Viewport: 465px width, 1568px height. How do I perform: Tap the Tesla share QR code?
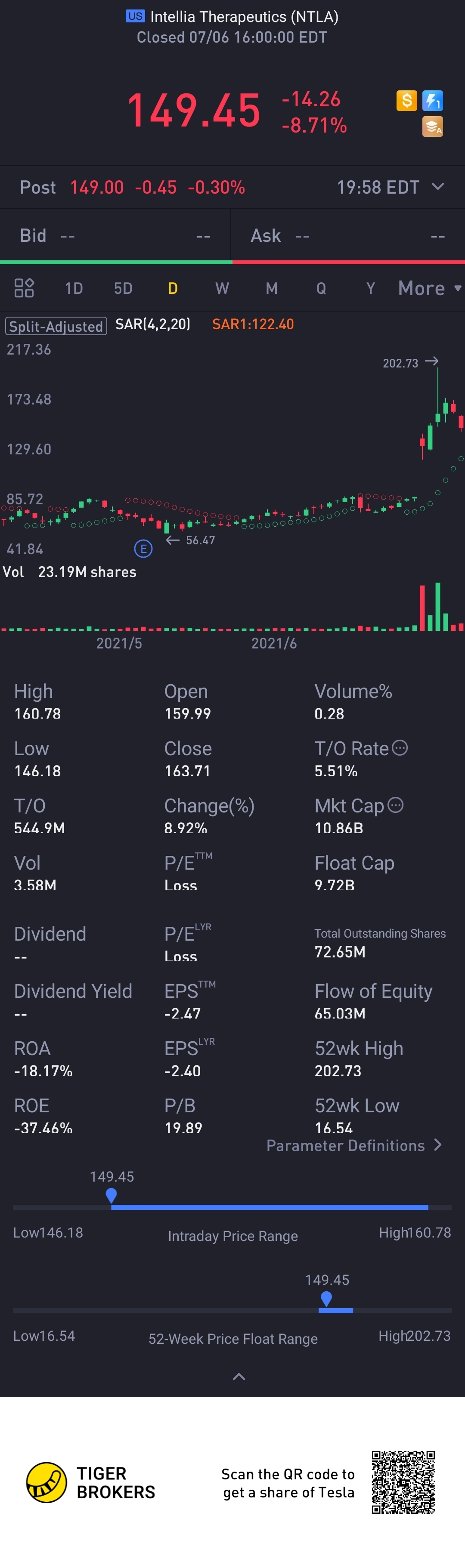point(403,1482)
